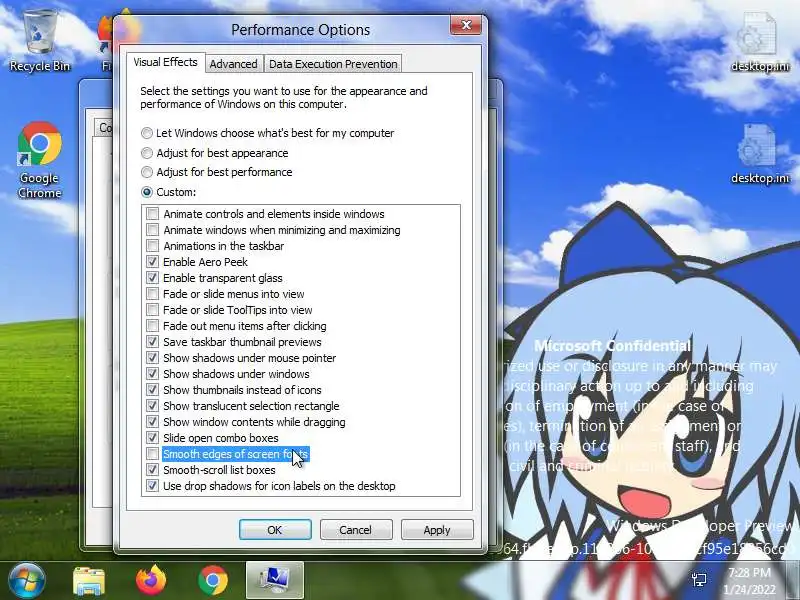The height and width of the screenshot is (600, 800).
Task: Launch Firefox from the taskbar
Action: [x=151, y=580]
